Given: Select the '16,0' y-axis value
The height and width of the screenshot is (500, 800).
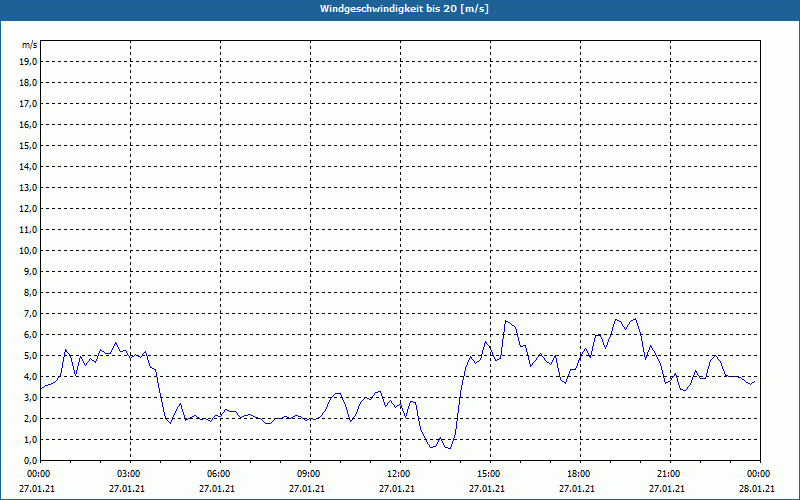Looking at the screenshot, I should [28, 124].
